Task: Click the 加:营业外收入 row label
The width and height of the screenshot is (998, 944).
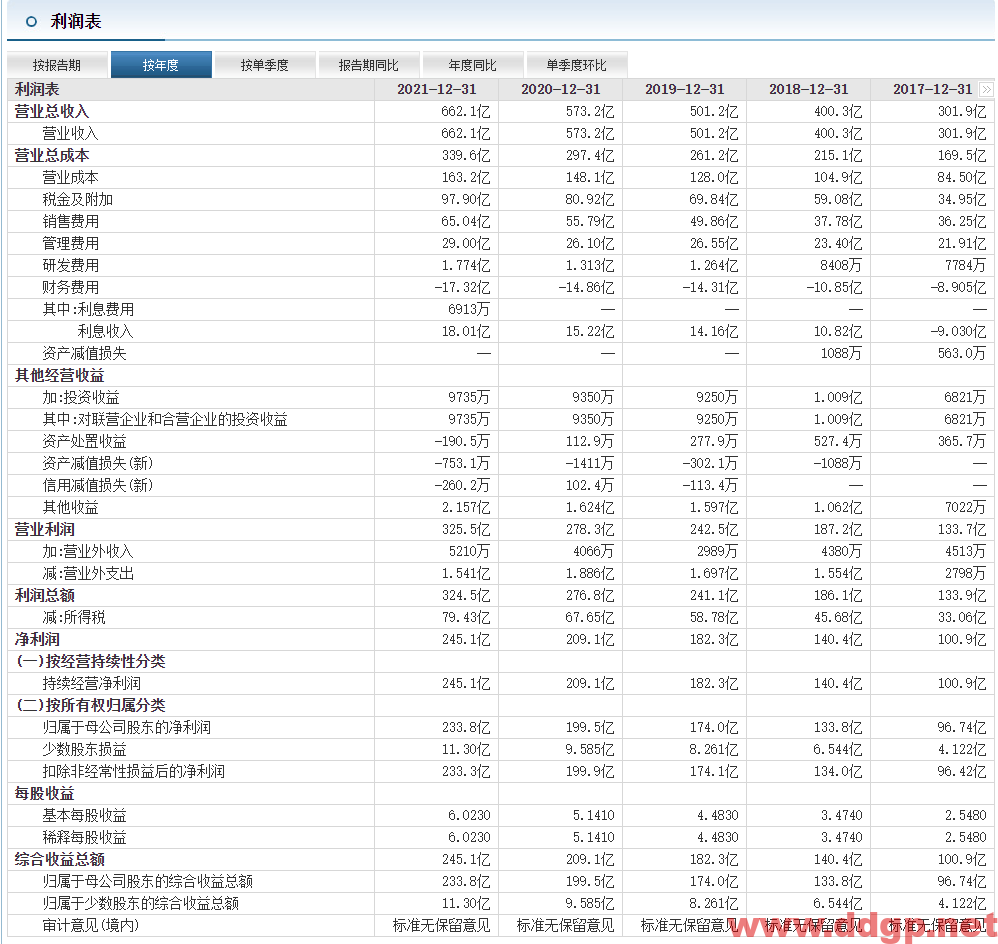Action: tap(88, 551)
